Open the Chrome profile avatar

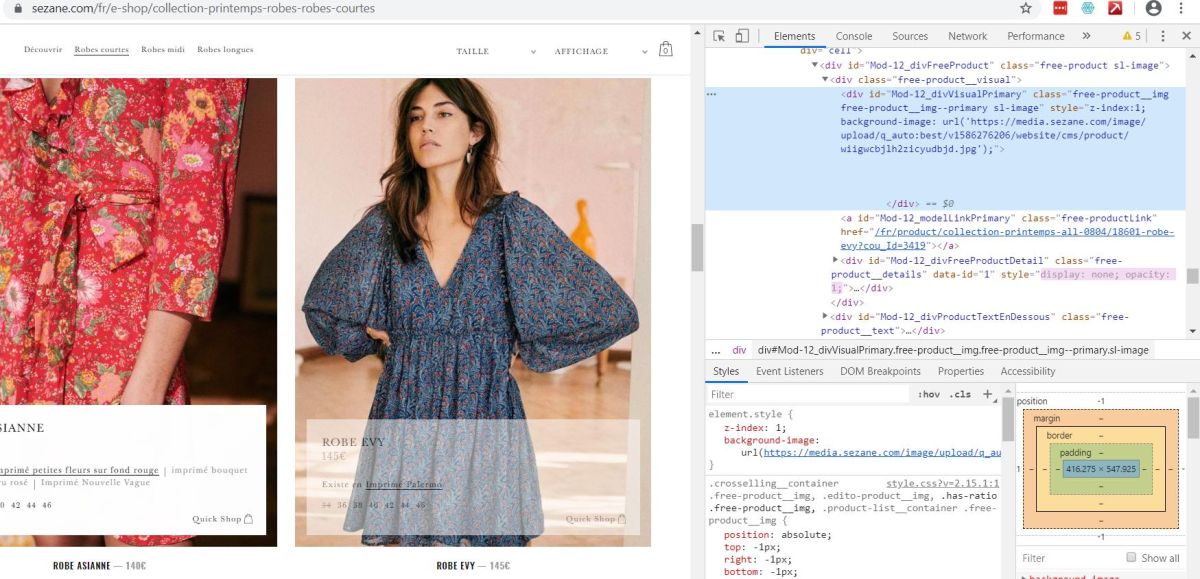(x=1153, y=8)
